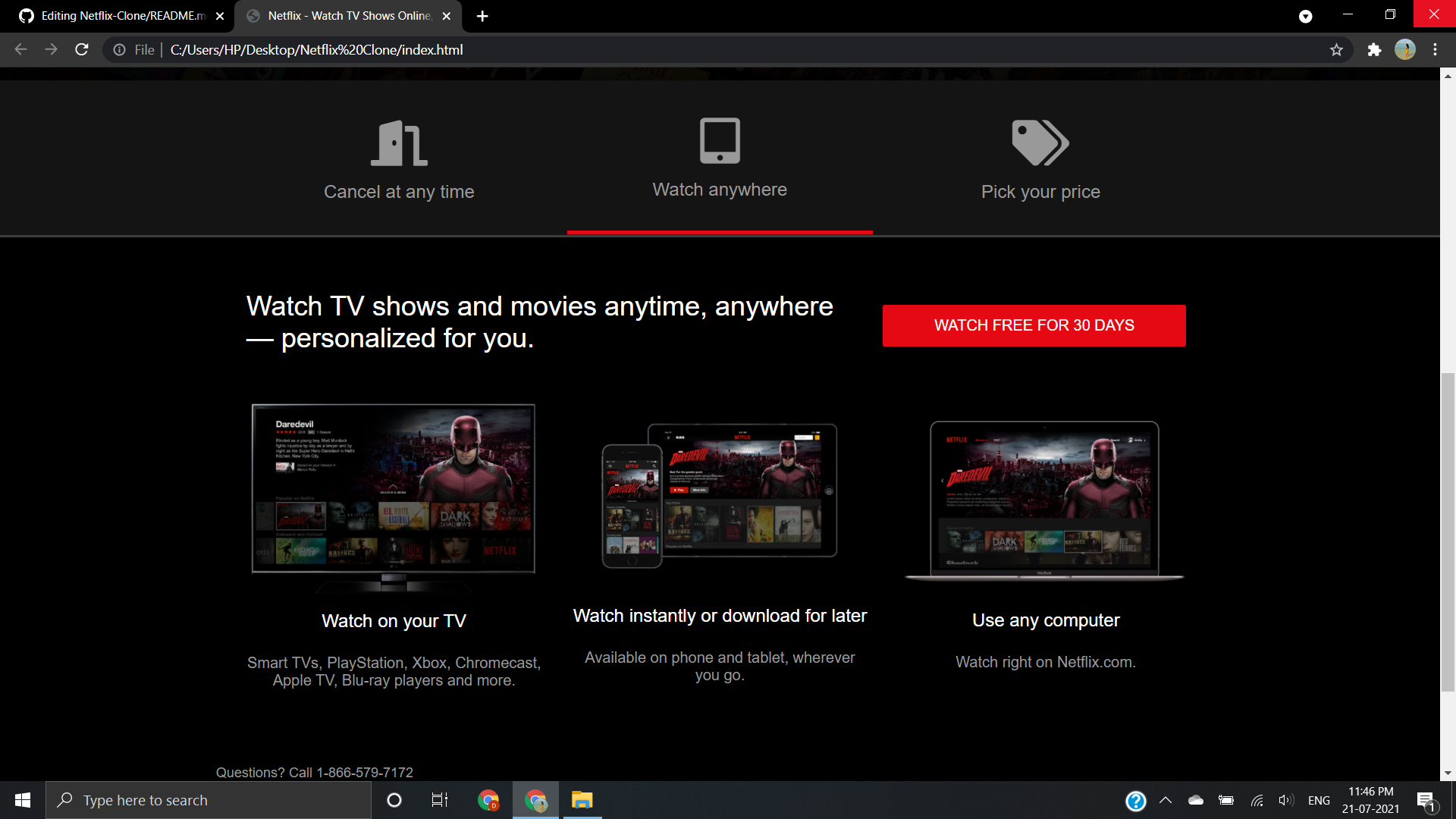Image resolution: width=1456 pixels, height=819 pixels.
Task: Click the GitHub icon on the README tab
Action: click(26, 15)
